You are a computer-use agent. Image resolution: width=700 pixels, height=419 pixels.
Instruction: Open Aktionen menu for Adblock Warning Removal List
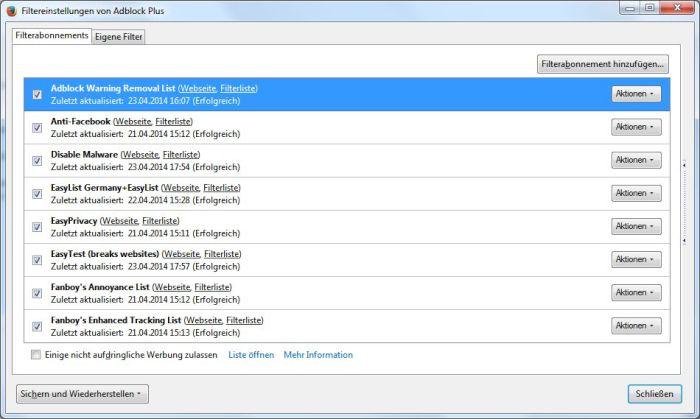point(636,94)
